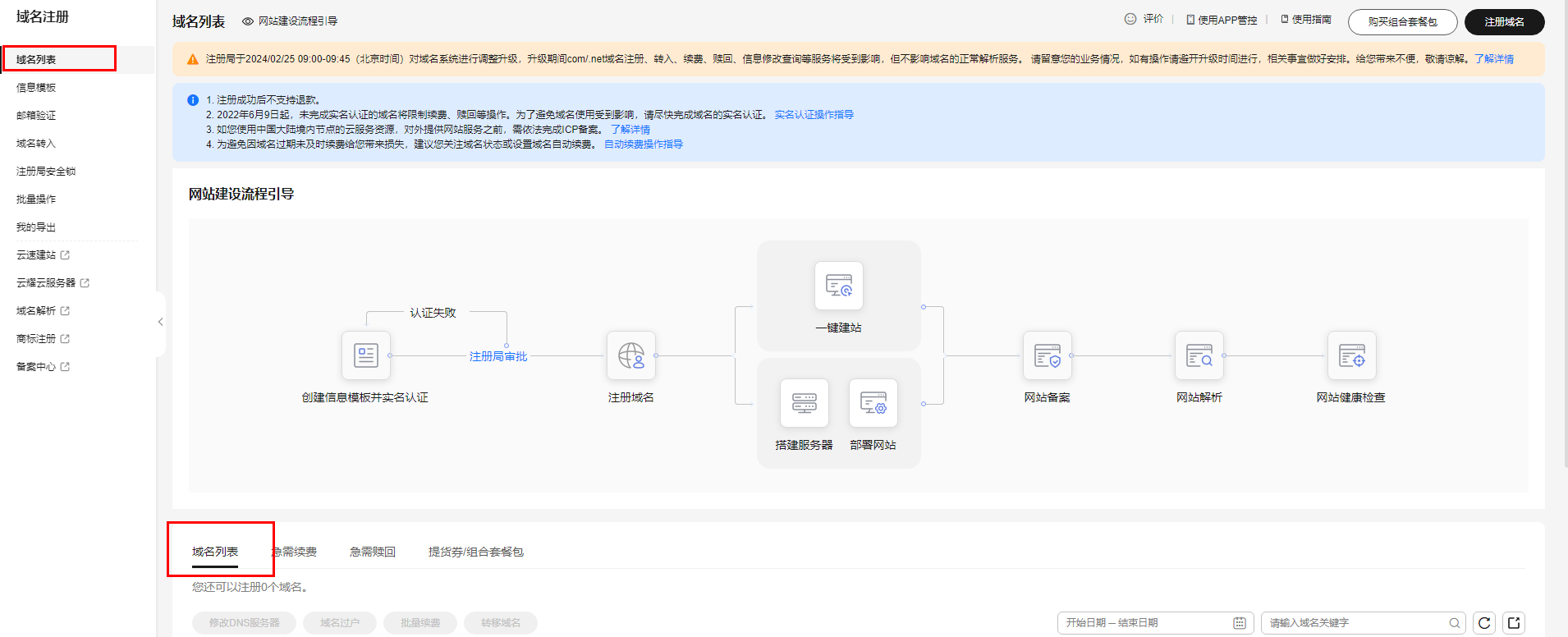Open the calendar icon in date range

pyautogui.click(x=1239, y=623)
